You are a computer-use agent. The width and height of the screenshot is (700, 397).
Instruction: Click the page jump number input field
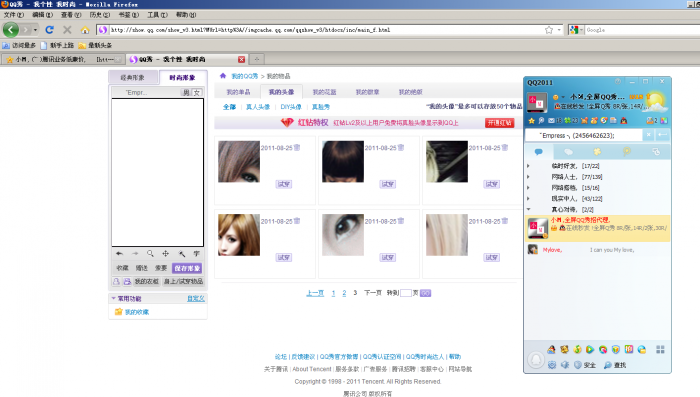[406, 293]
